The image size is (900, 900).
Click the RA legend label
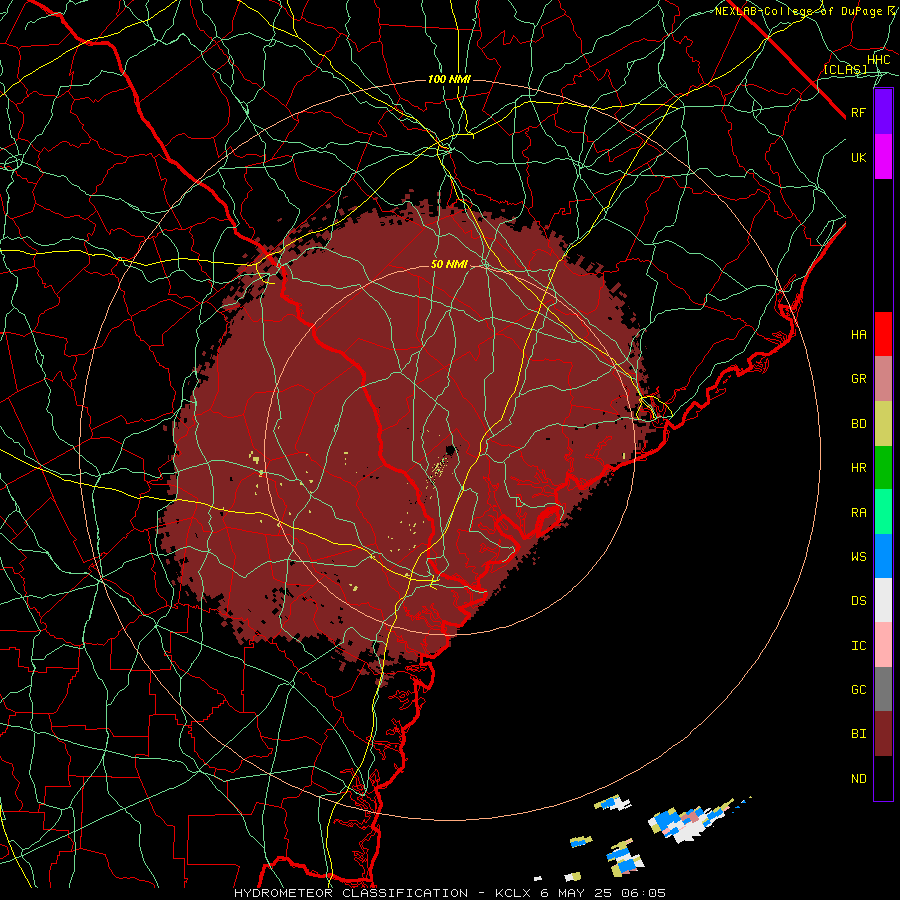[858, 513]
